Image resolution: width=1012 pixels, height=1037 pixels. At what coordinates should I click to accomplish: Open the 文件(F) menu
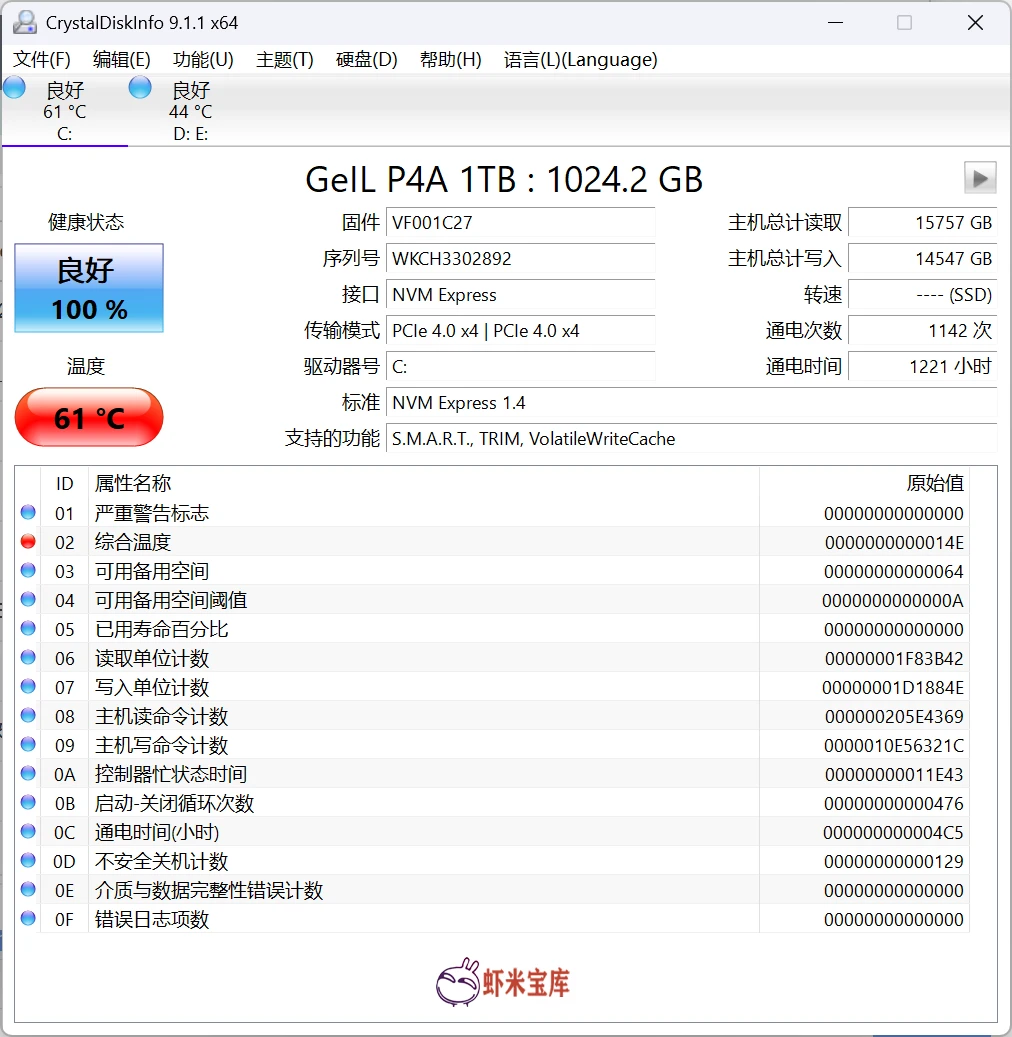click(42, 60)
